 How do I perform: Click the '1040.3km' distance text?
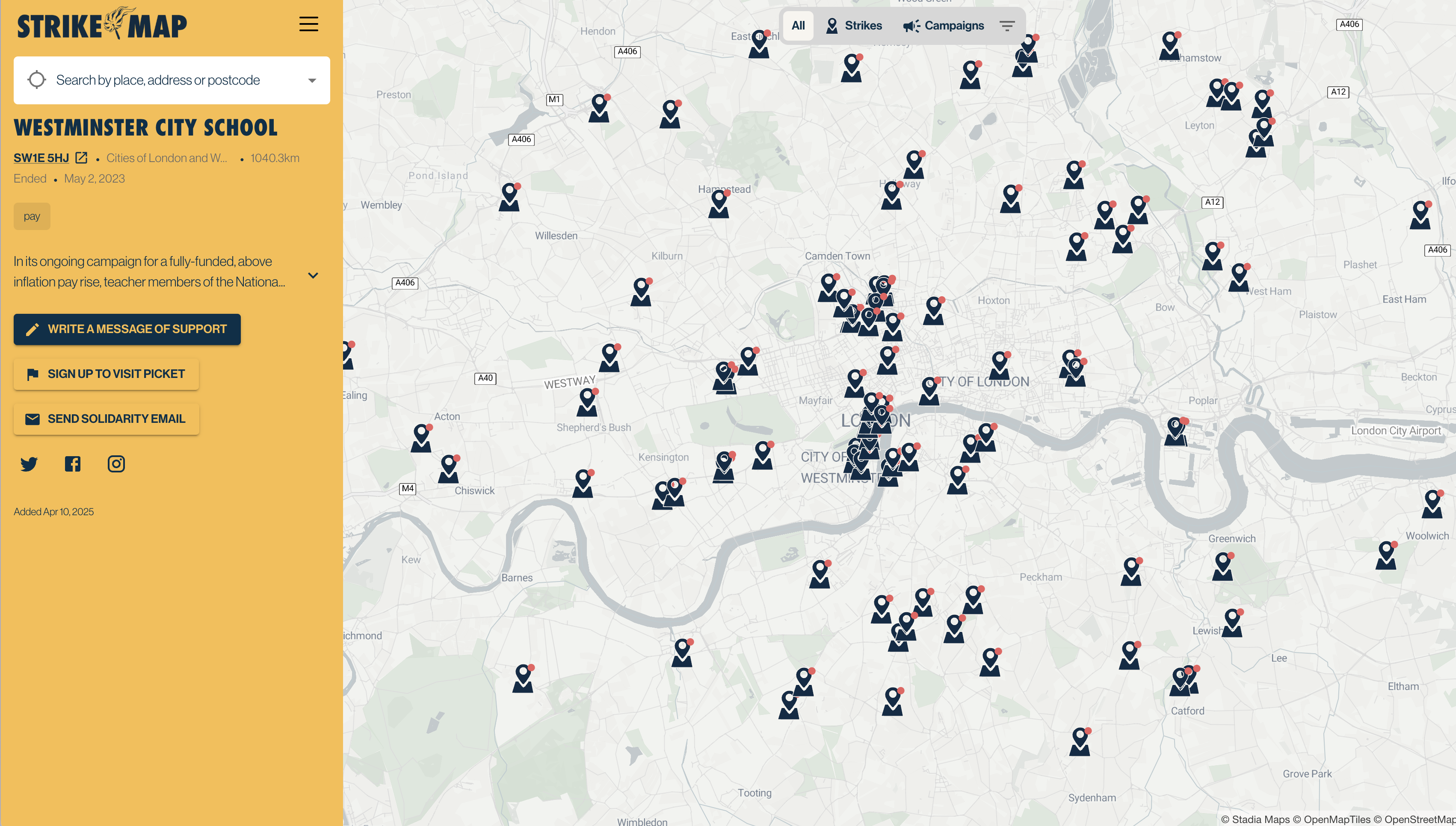tap(275, 158)
